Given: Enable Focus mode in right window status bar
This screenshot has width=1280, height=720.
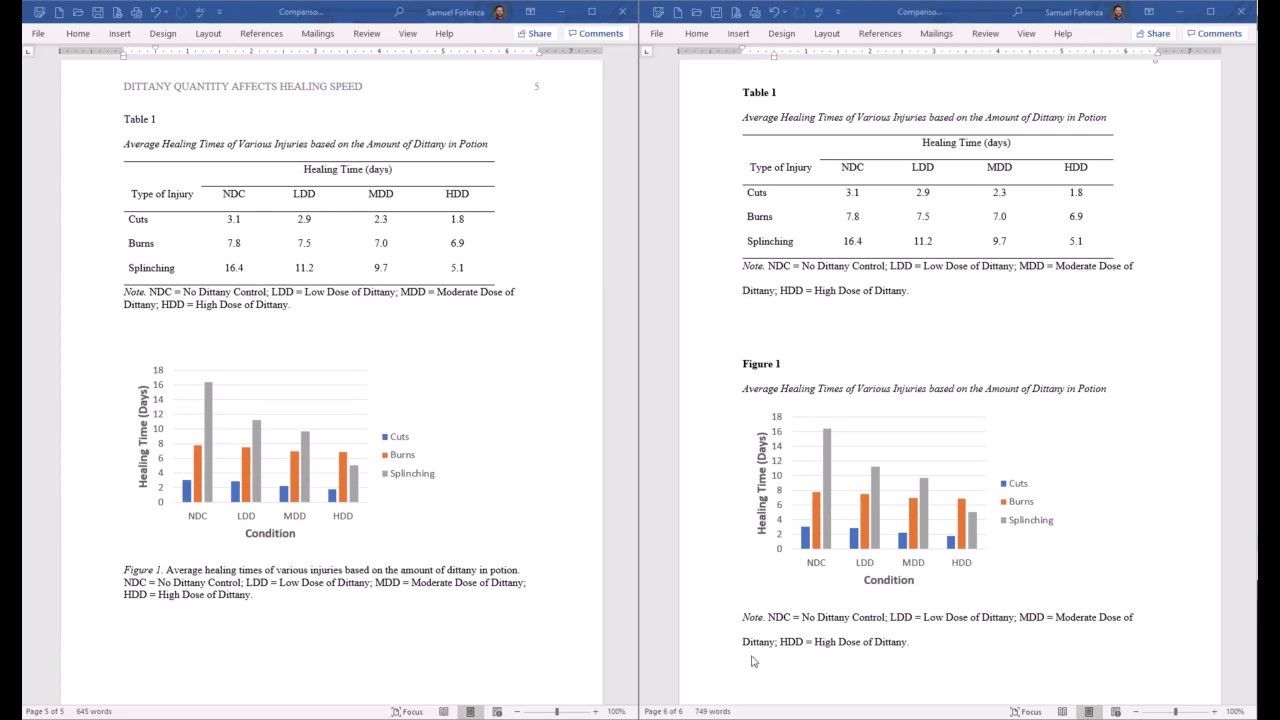Looking at the screenshot, I should pos(1027,711).
